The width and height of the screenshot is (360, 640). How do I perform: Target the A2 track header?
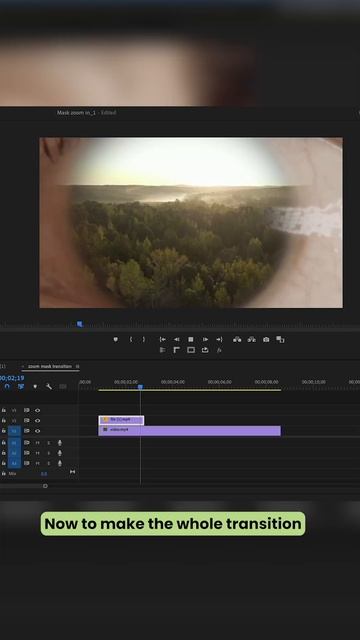pyautogui.click(x=14, y=453)
